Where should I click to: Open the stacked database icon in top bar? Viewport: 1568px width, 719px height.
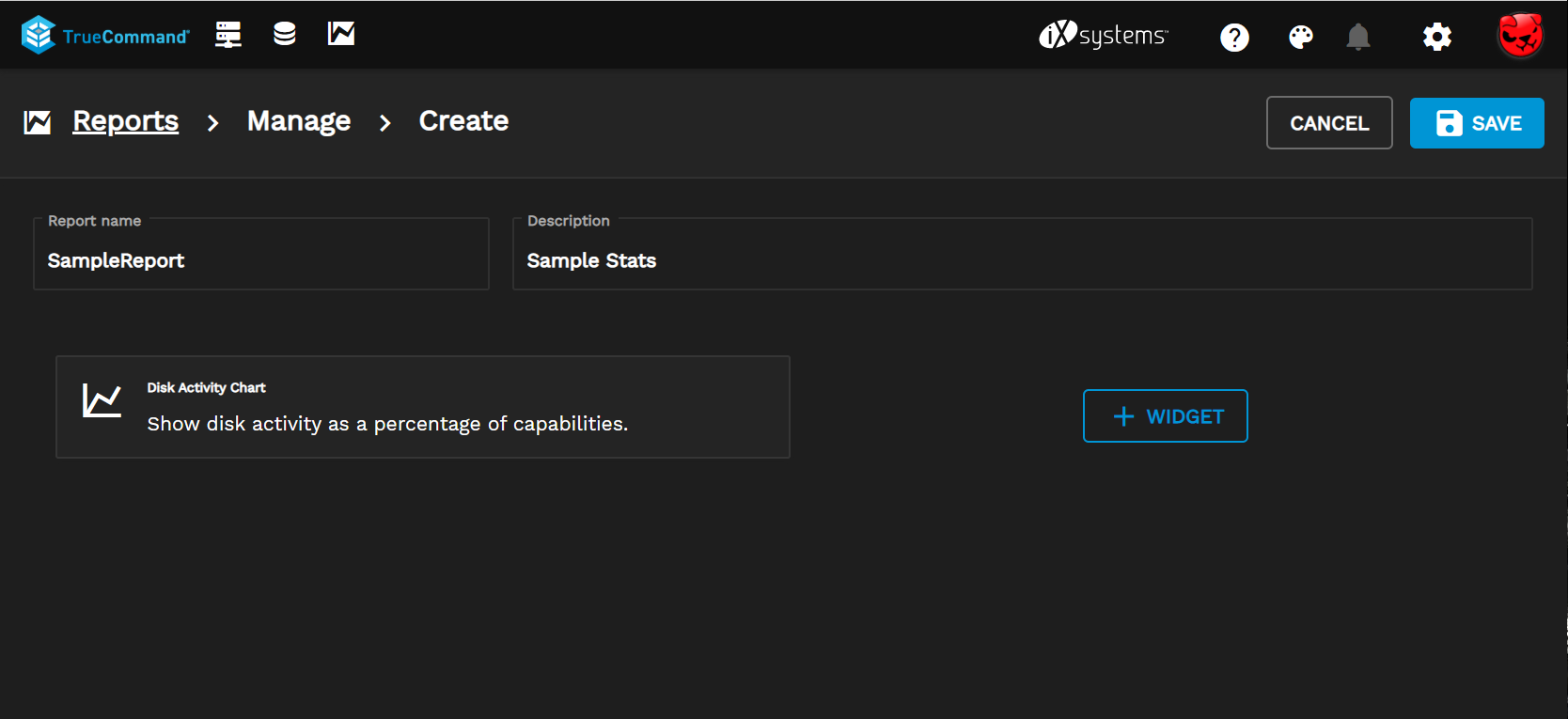(285, 35)
